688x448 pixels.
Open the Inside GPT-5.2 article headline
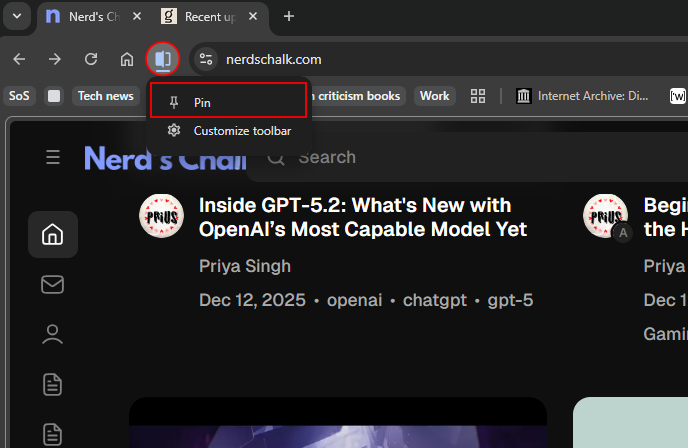(362, 217)
